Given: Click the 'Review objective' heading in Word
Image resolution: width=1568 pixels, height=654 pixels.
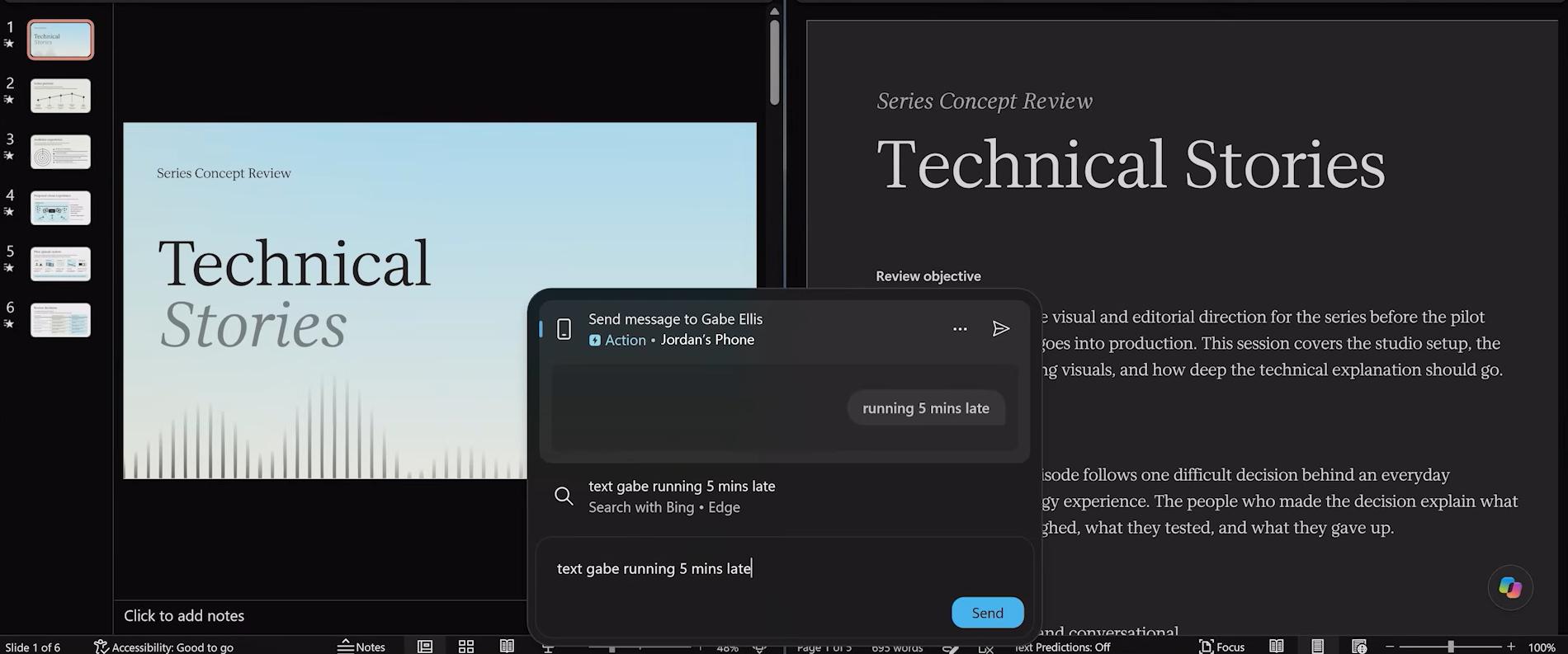Looking at the screenshot, I should click(x=928, y=276).
